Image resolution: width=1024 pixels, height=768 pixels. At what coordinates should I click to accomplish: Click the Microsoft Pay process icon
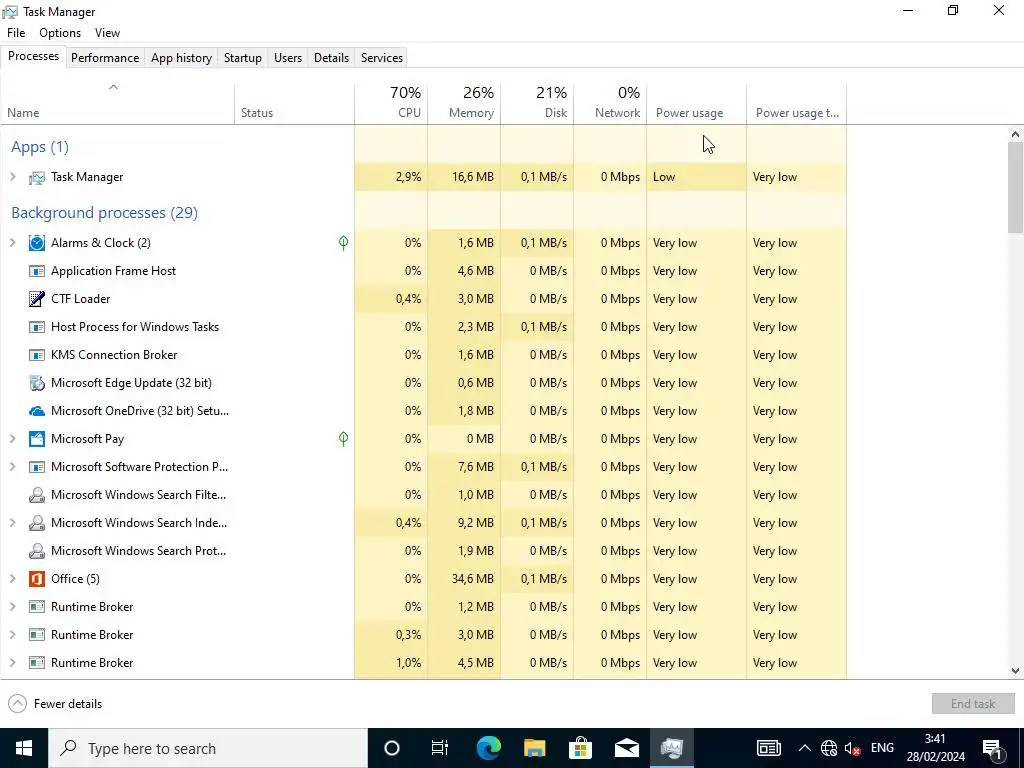point(37,439)
